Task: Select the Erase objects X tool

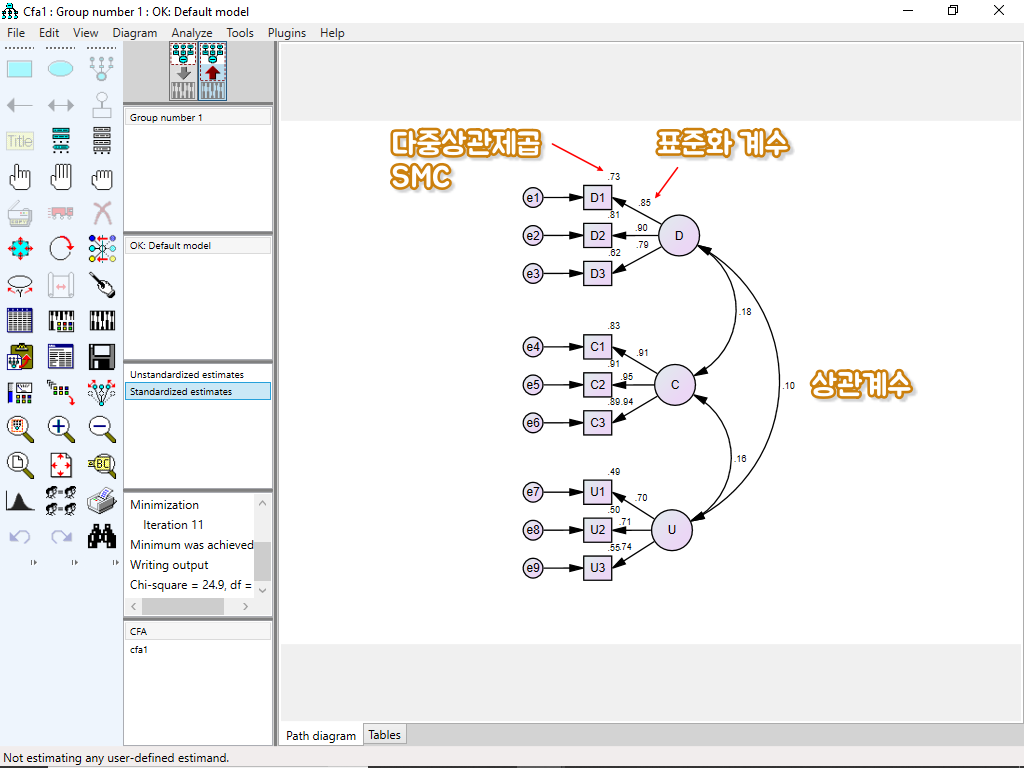Action: (102, 213)
